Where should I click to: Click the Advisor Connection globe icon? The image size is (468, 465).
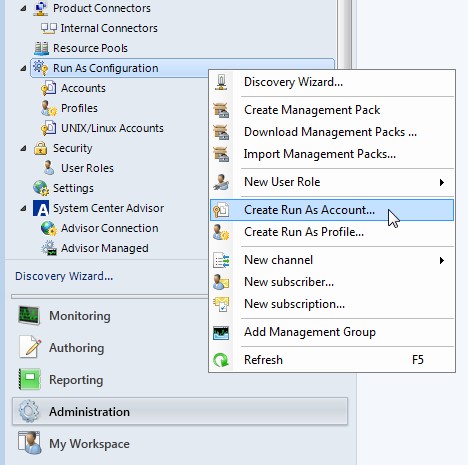click(x=49, y=228)
